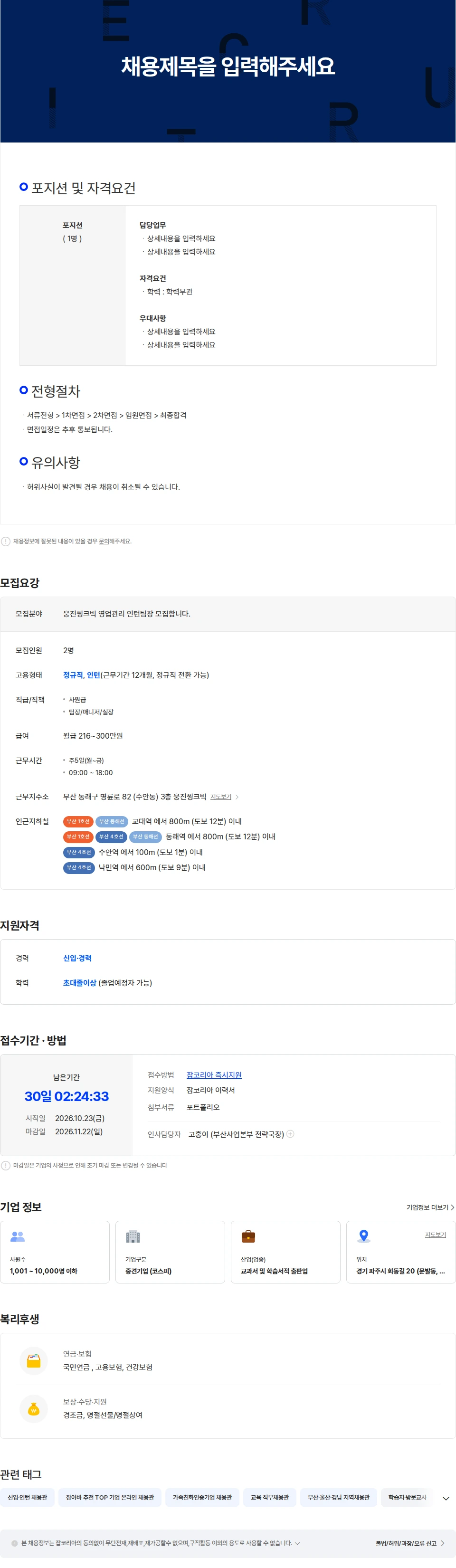Click 1,001 ~ 10,000명 이하 card
Screen dimensions: 456x1568
click(55, 1252)
